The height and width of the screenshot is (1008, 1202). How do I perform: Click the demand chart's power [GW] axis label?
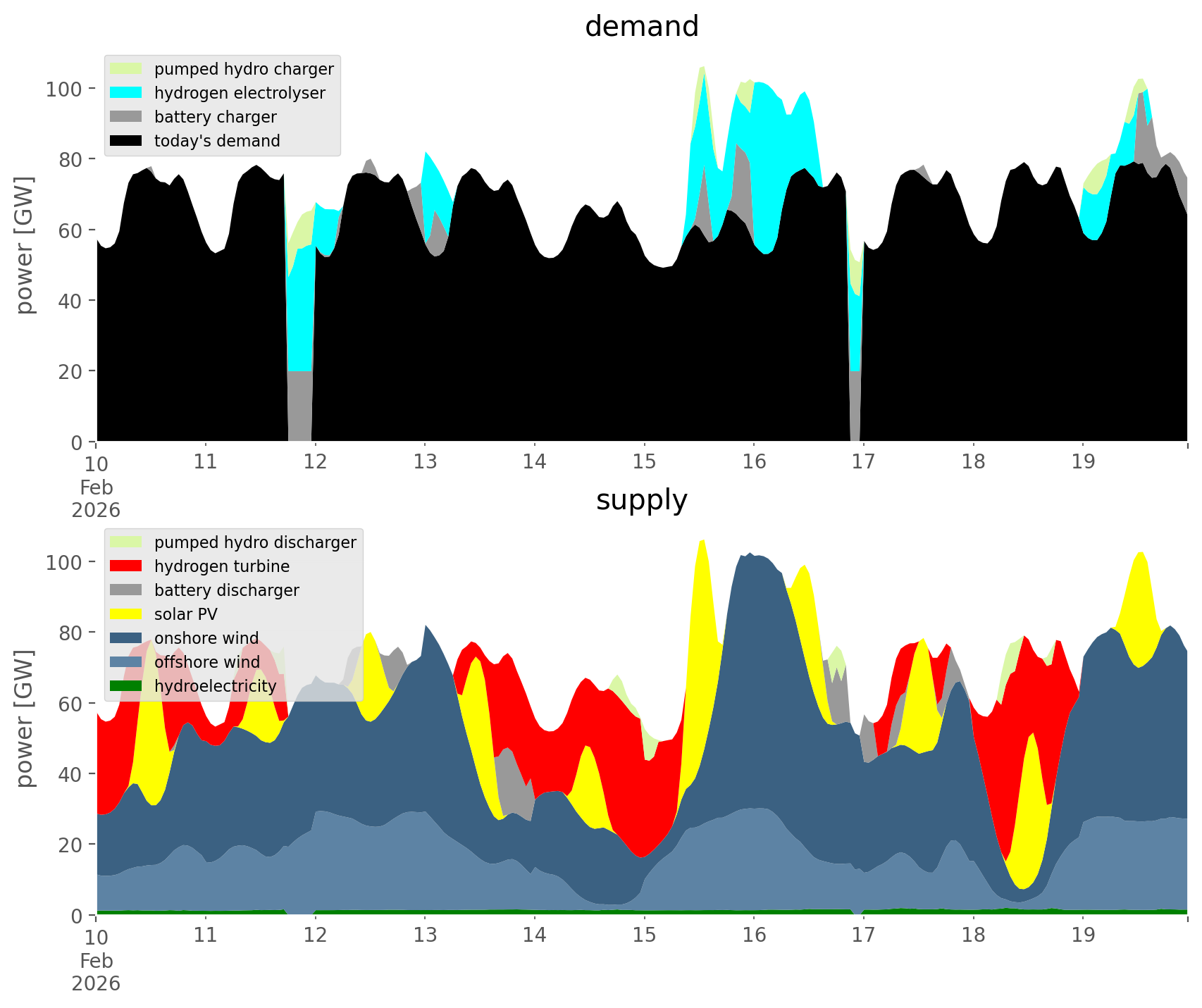[25, 245]
